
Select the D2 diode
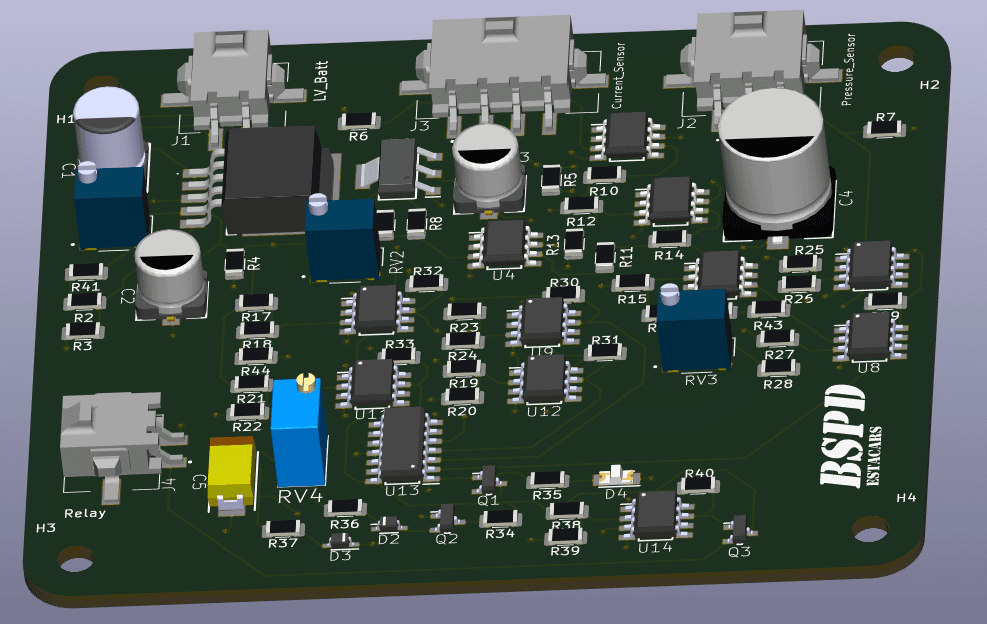click(x=389, y=525)
